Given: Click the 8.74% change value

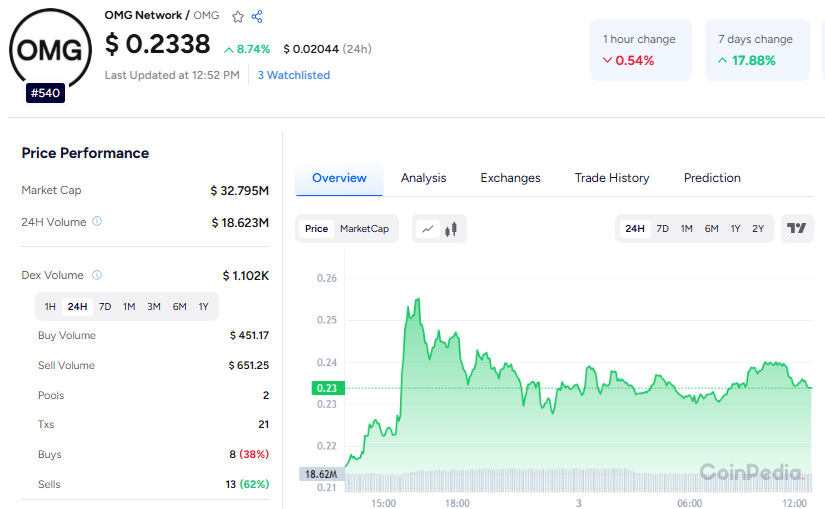Looking at the screenshot, I should point(247,49).
